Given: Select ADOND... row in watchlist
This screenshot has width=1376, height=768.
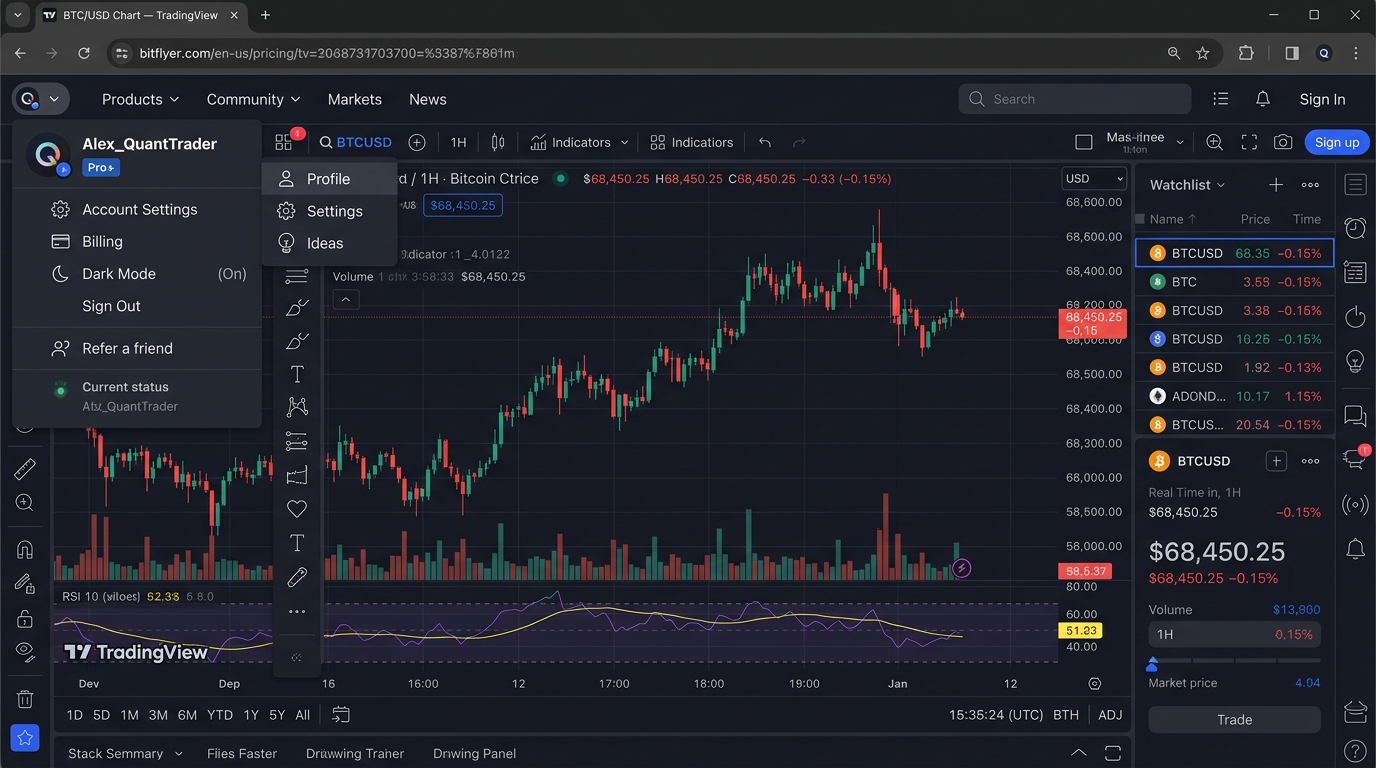Looking at the screenshot, I should (1234, 396).
